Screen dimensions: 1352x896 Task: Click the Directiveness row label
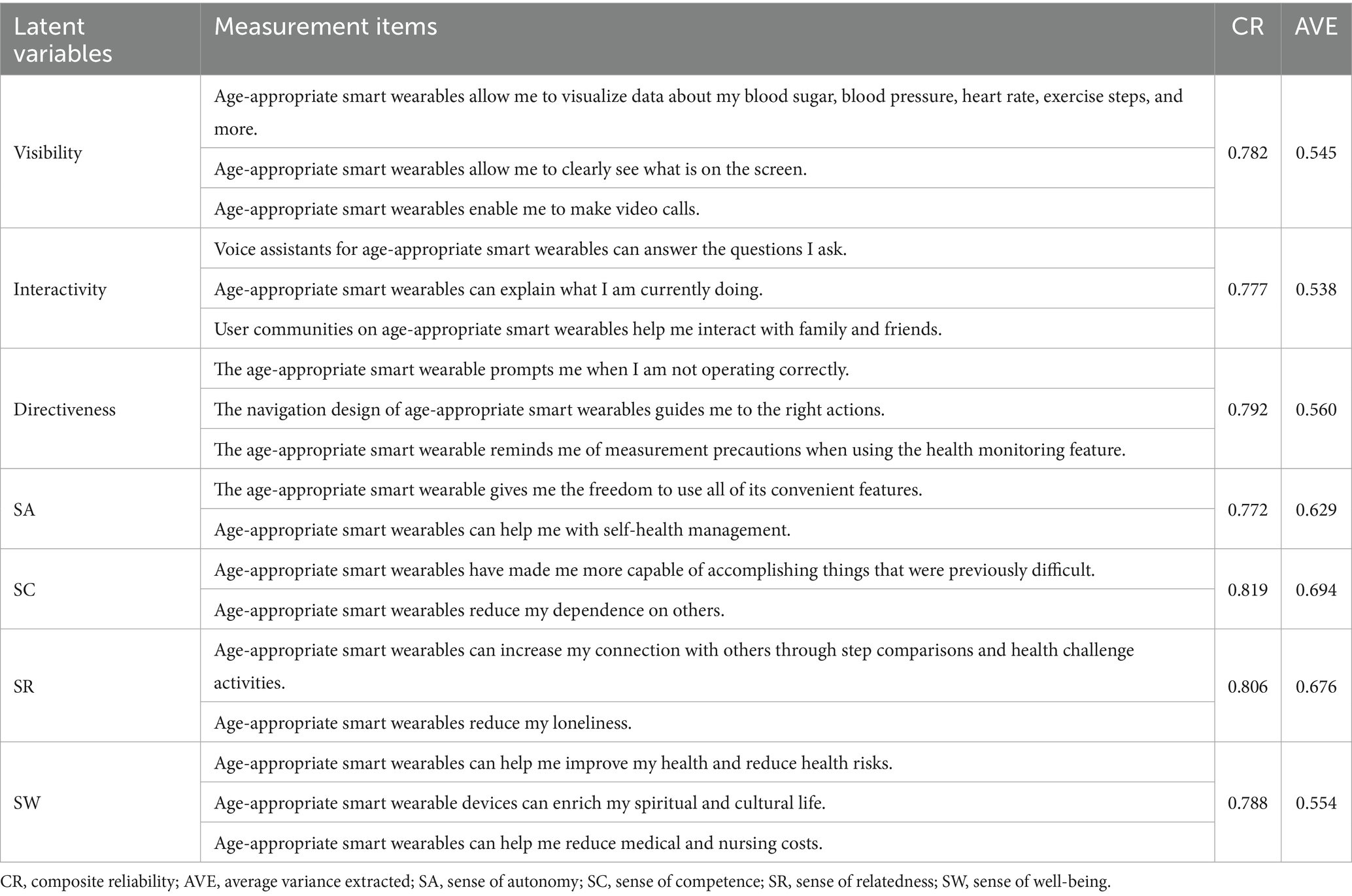[x=64, y=410]
